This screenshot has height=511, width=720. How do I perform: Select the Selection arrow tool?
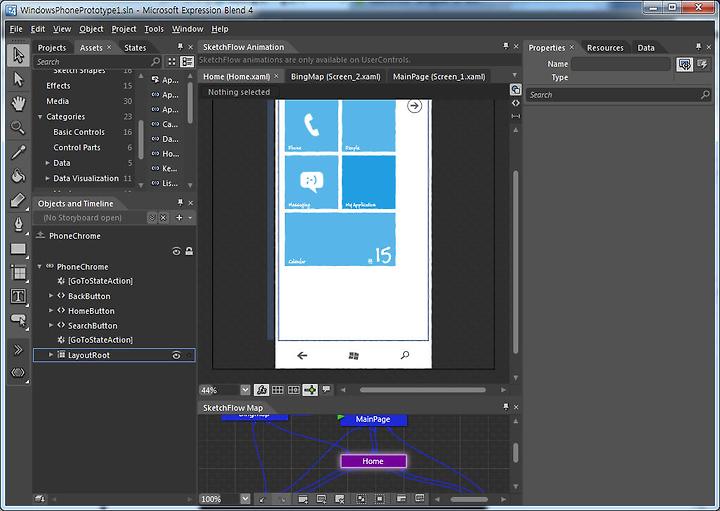(18, 55)
